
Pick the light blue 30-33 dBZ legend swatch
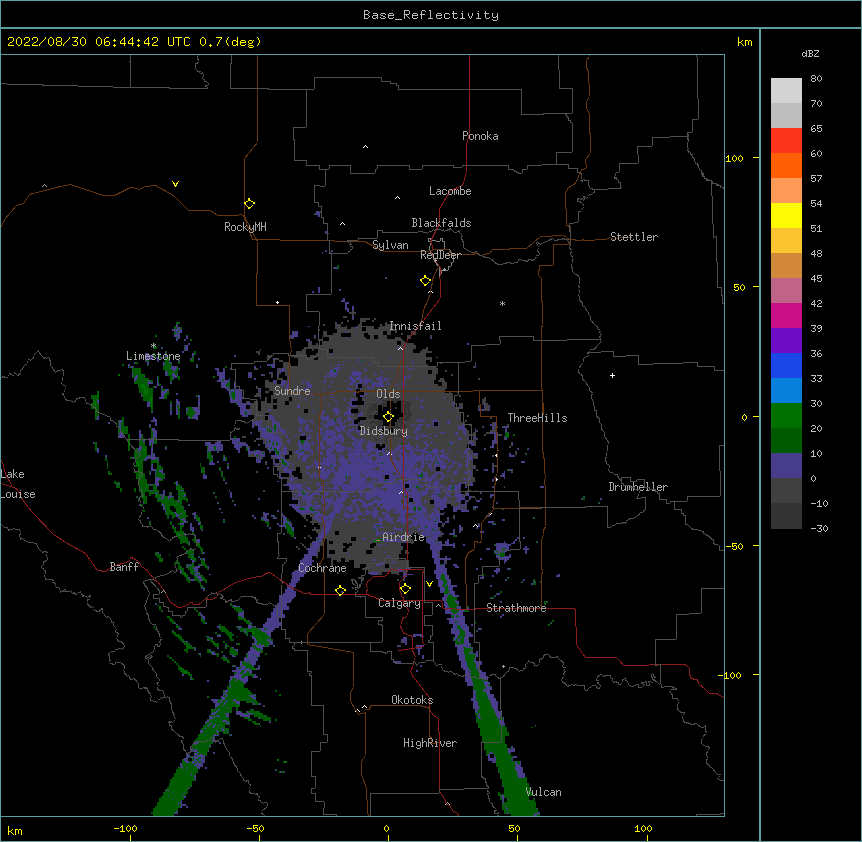point(786,390)
